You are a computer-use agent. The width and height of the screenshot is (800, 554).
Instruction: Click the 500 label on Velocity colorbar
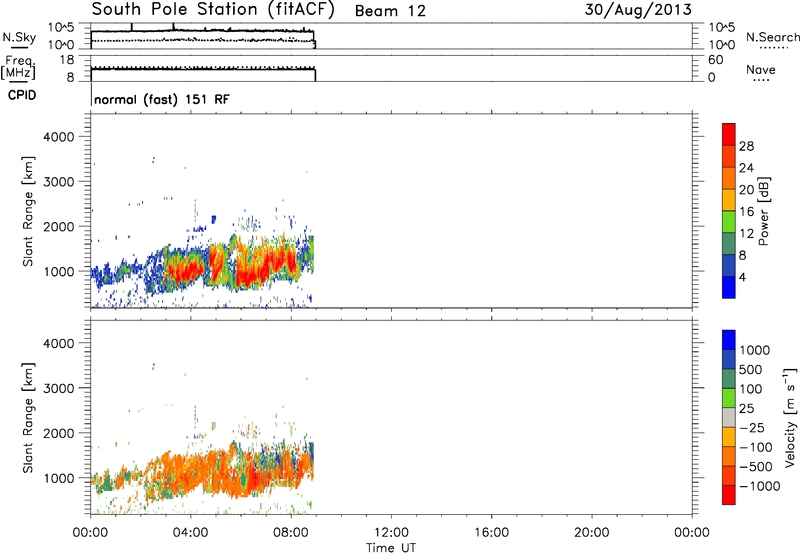click(750, 369)
